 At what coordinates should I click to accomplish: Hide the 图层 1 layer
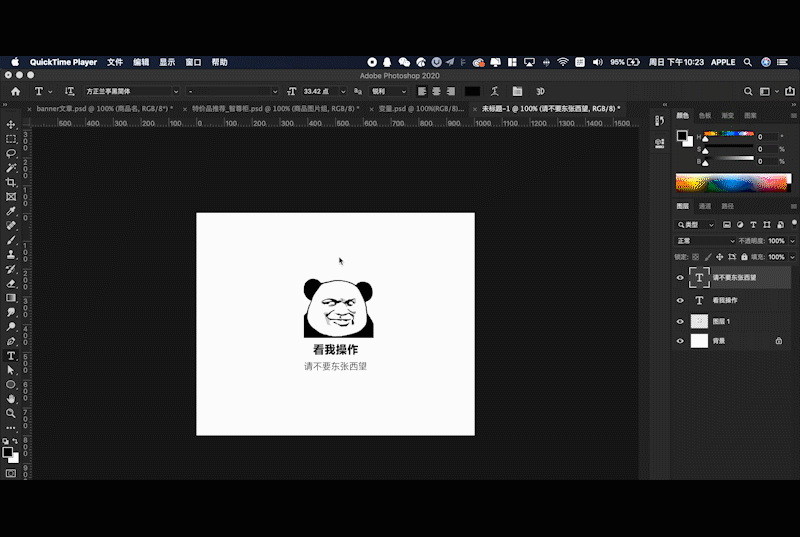pyautogui.click(x=680, y=321)
